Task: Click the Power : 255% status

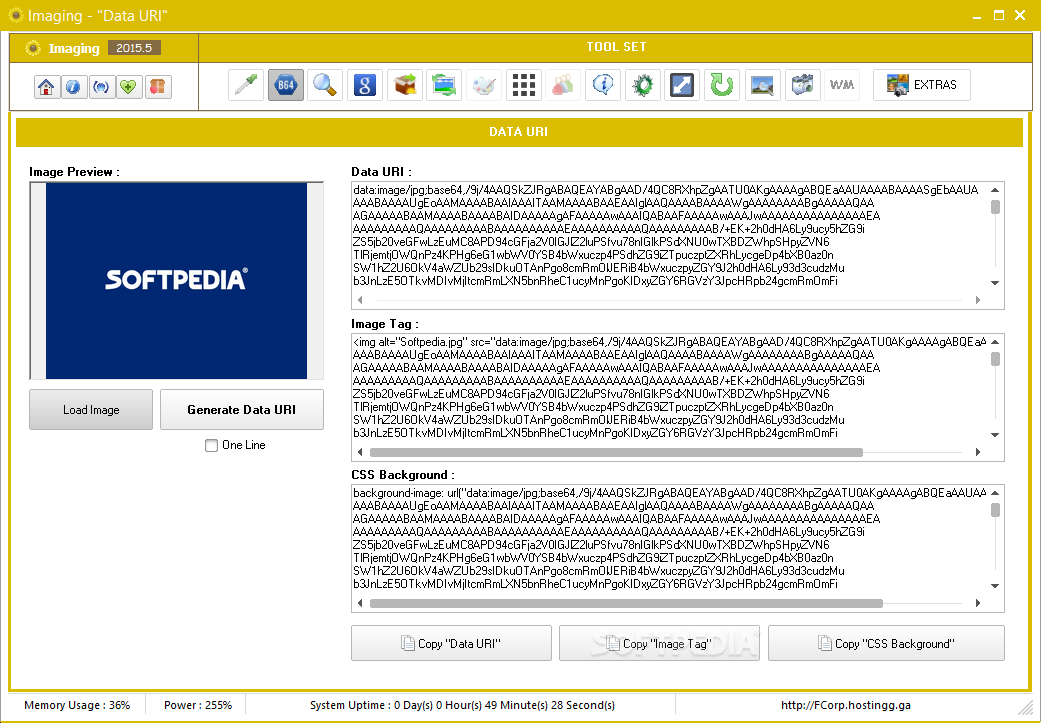Action: pos(198,705)
